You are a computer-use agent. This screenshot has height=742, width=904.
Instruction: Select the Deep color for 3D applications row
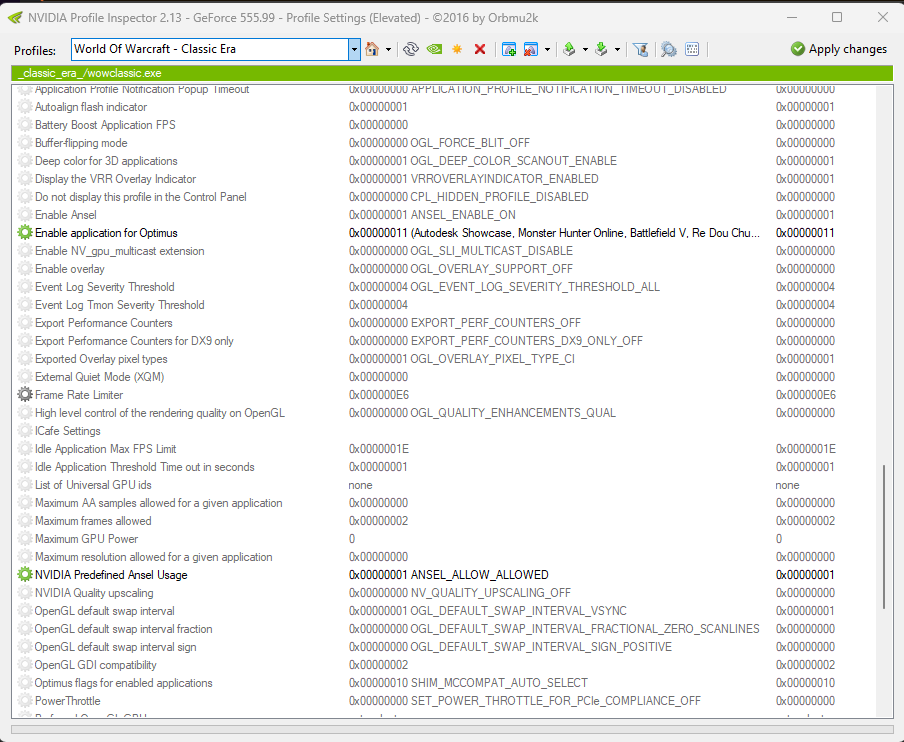(444, 161)
